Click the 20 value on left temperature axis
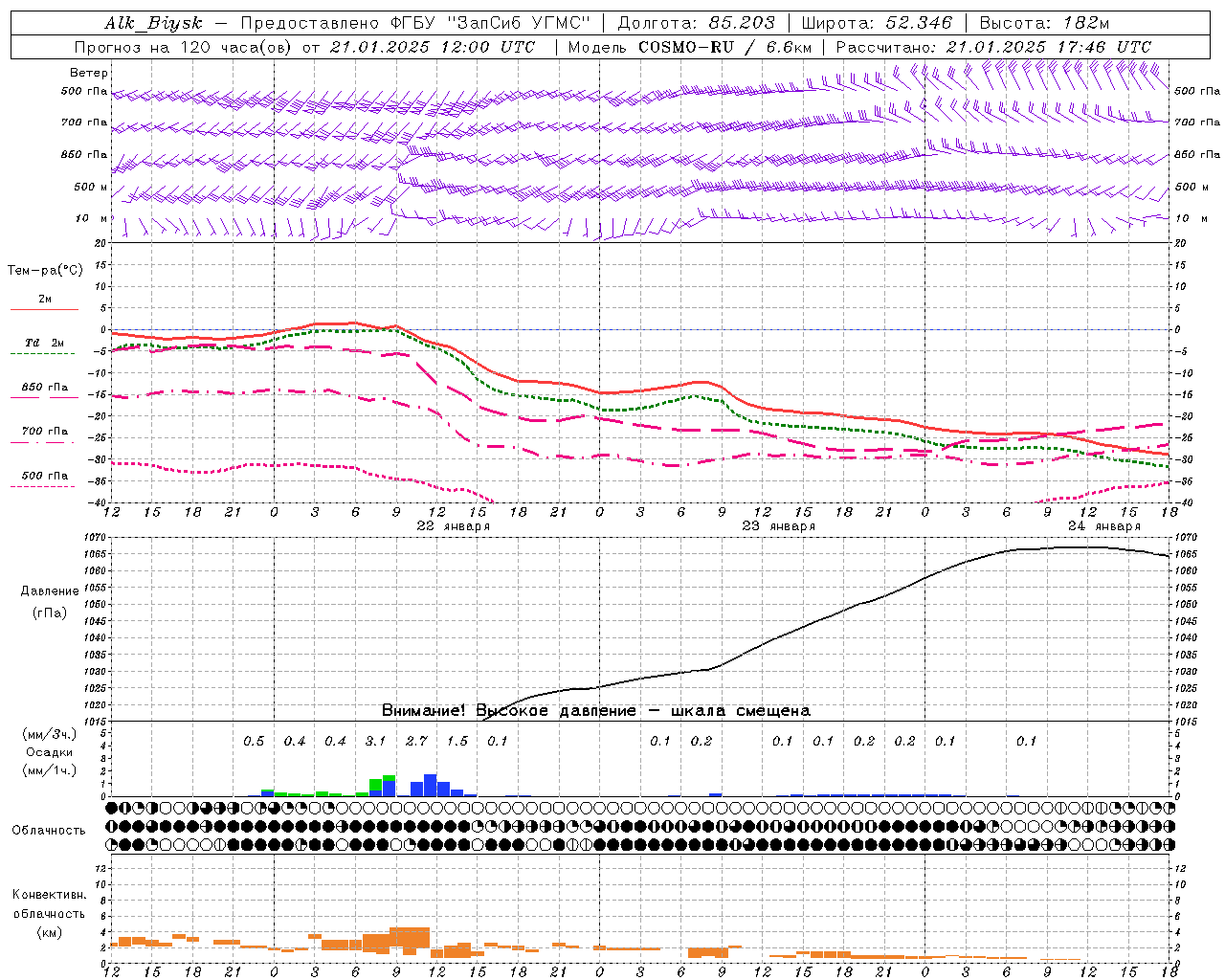1225x980 pixels. pos(99,244)
